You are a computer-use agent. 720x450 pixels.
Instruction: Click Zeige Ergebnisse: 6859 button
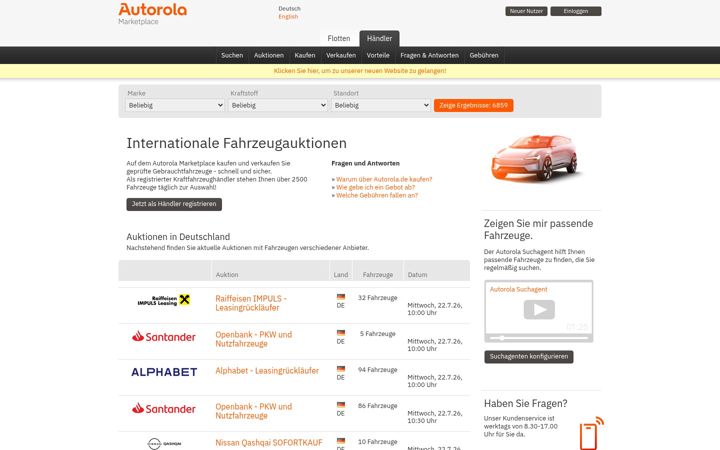point(473,105)
